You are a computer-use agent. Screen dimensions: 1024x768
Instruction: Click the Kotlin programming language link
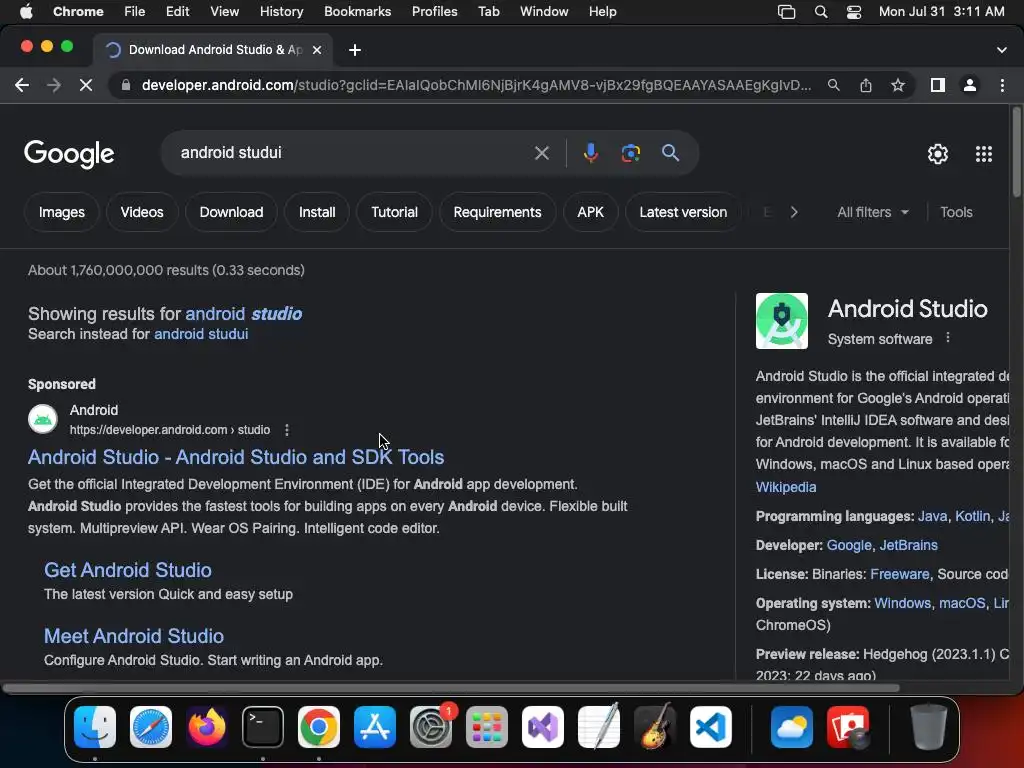972,517
